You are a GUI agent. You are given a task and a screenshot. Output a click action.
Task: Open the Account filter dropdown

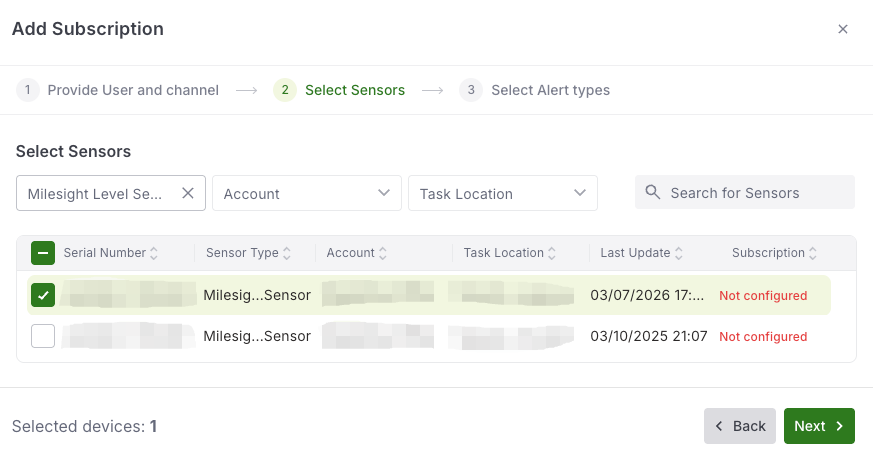pyautogui.click(x=307, y=193)
